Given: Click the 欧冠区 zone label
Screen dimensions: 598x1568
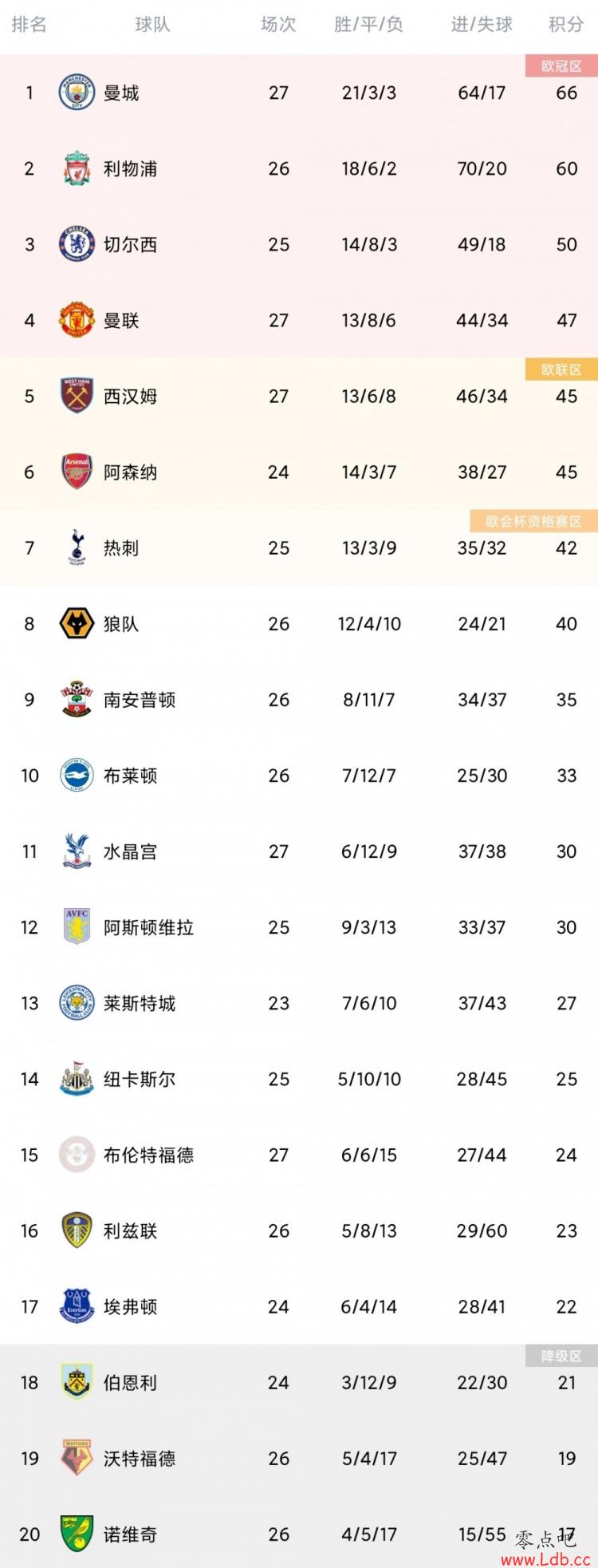Looking at the screenshot, I should (561, 66).
